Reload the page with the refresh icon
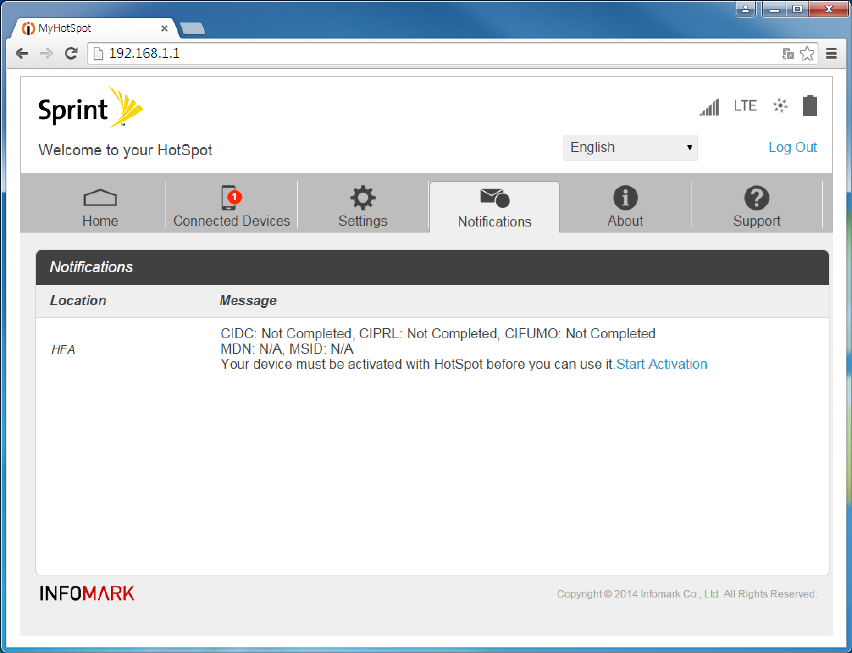This screenshot has height=653, width=852. tap(71, 53)
